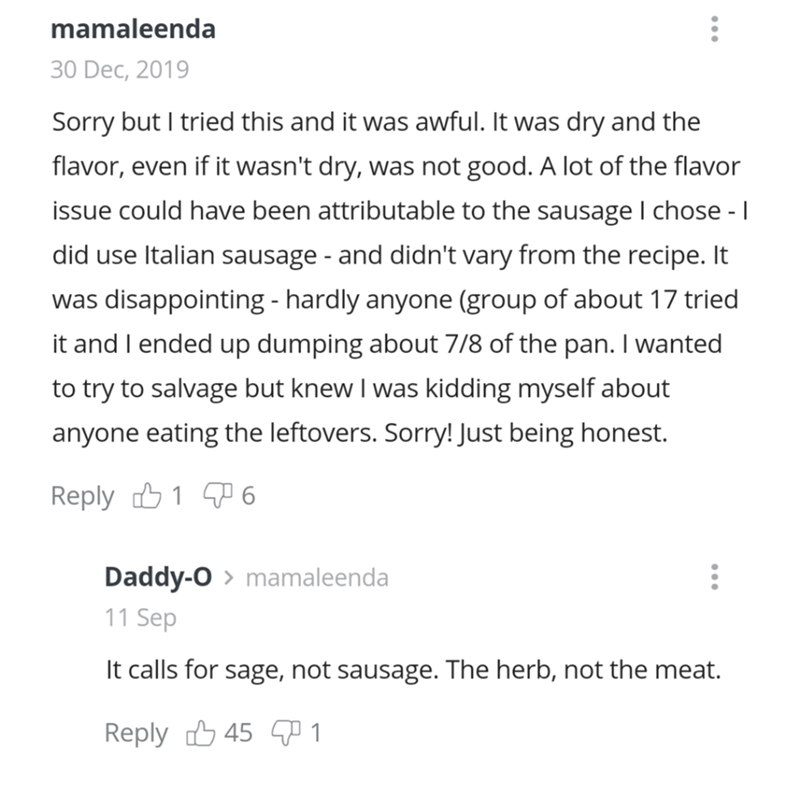Screen dimensions: 800x791
Task: Downvote mamaleenda's comment with thumbs down
Action: [216, 496]
